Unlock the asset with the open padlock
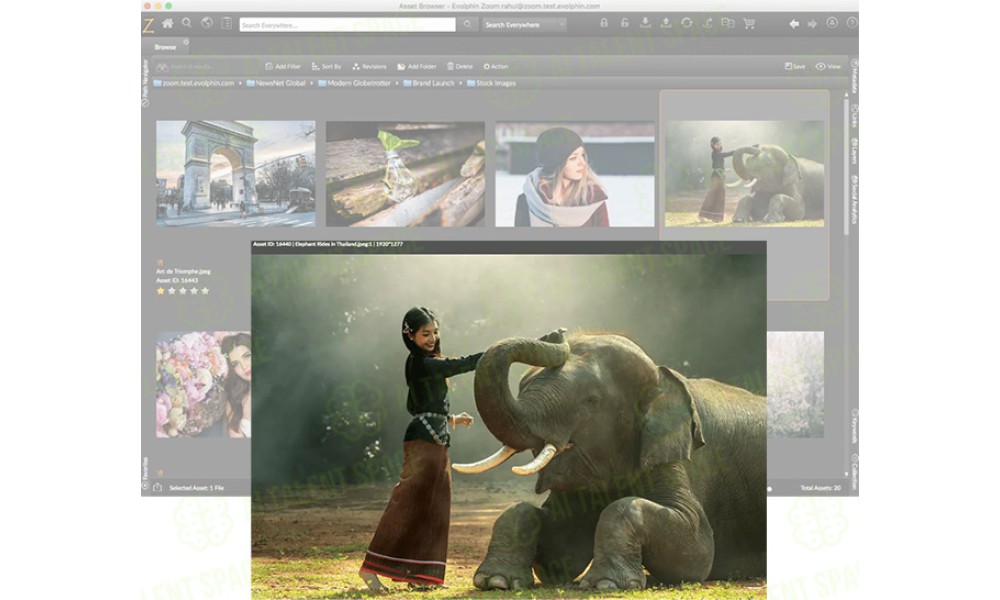 point(625,23)
